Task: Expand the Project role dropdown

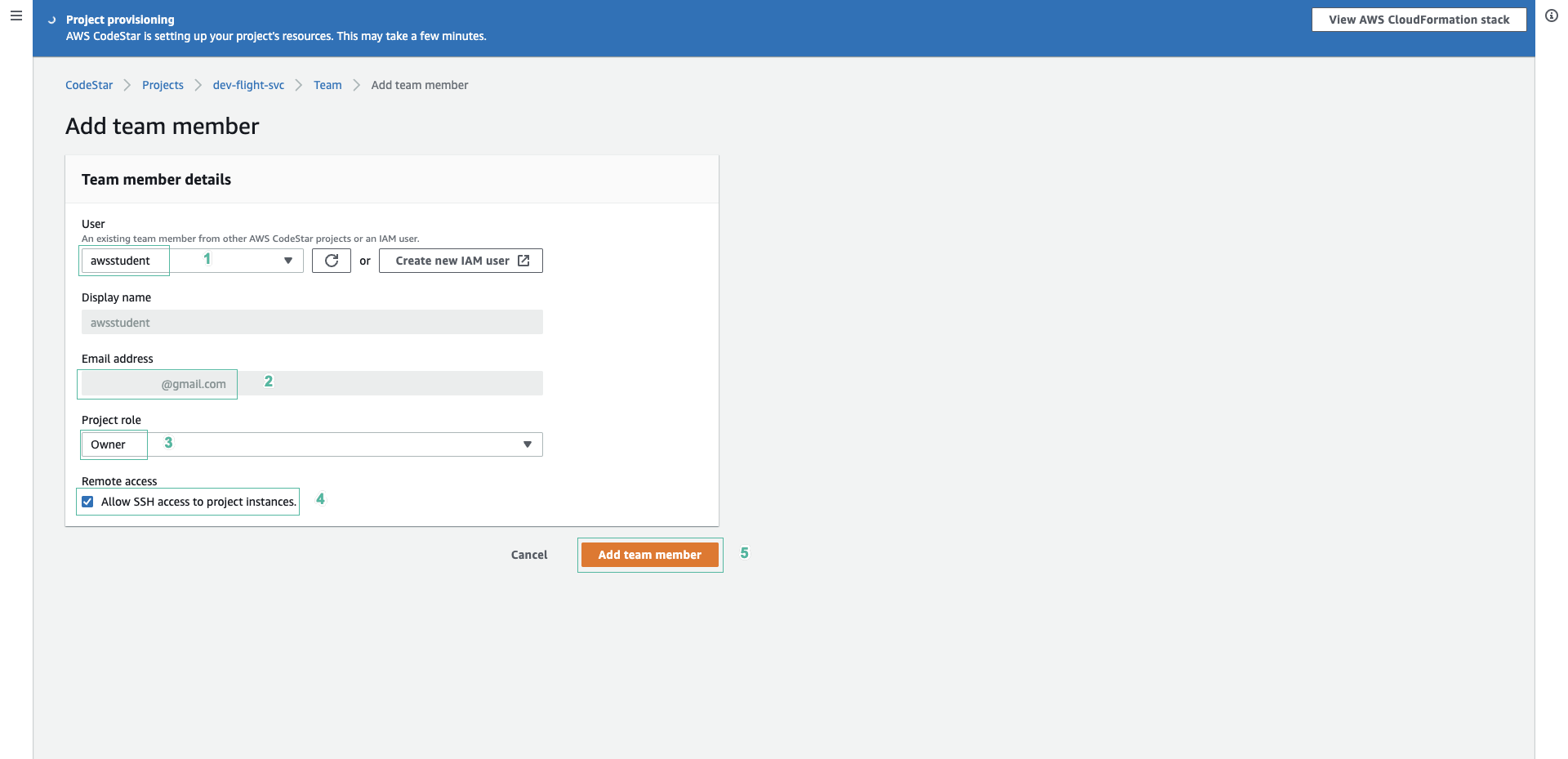Action: click(312, 444)
